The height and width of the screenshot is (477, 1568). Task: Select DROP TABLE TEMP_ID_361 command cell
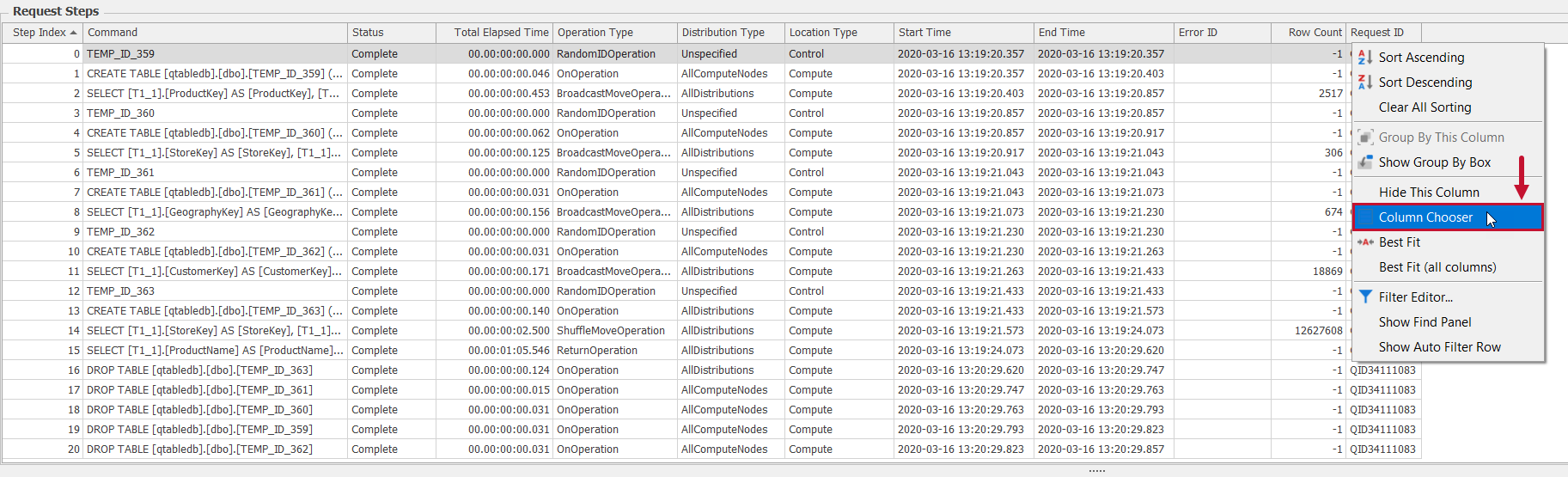(x=215, y=390)
